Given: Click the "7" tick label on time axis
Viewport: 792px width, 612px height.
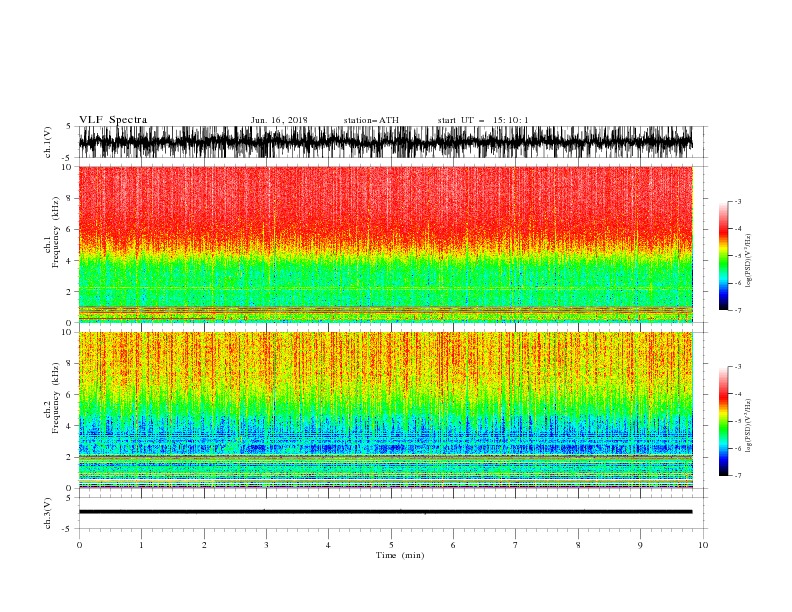Looking at the screenshot, I should [x=516, y=545].
